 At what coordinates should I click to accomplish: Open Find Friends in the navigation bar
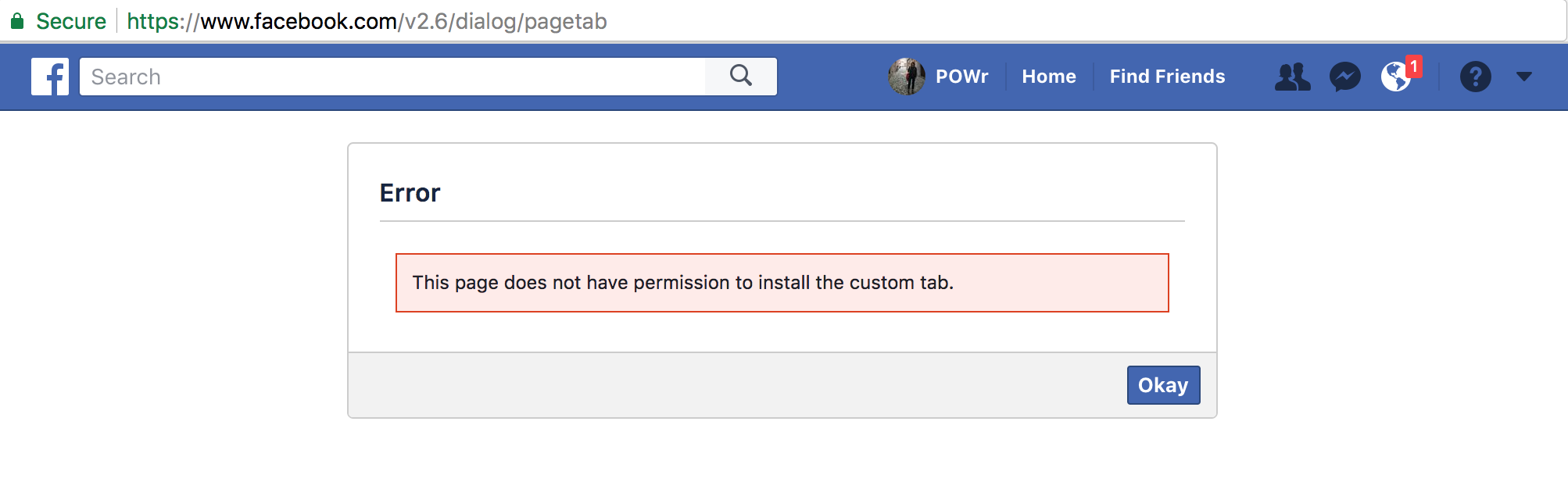pos(1167,77)
